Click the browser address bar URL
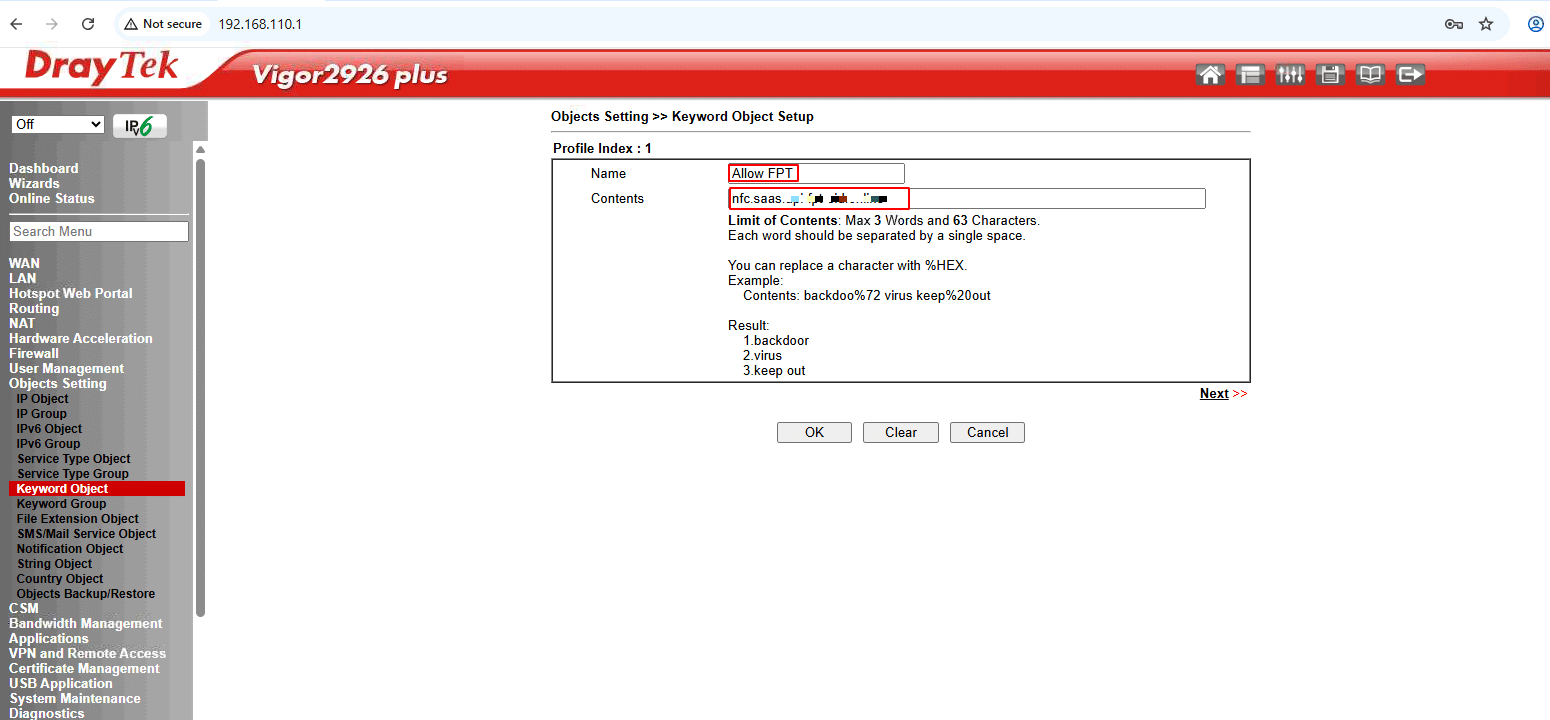The image size is (1550, 720). (260, 24)
